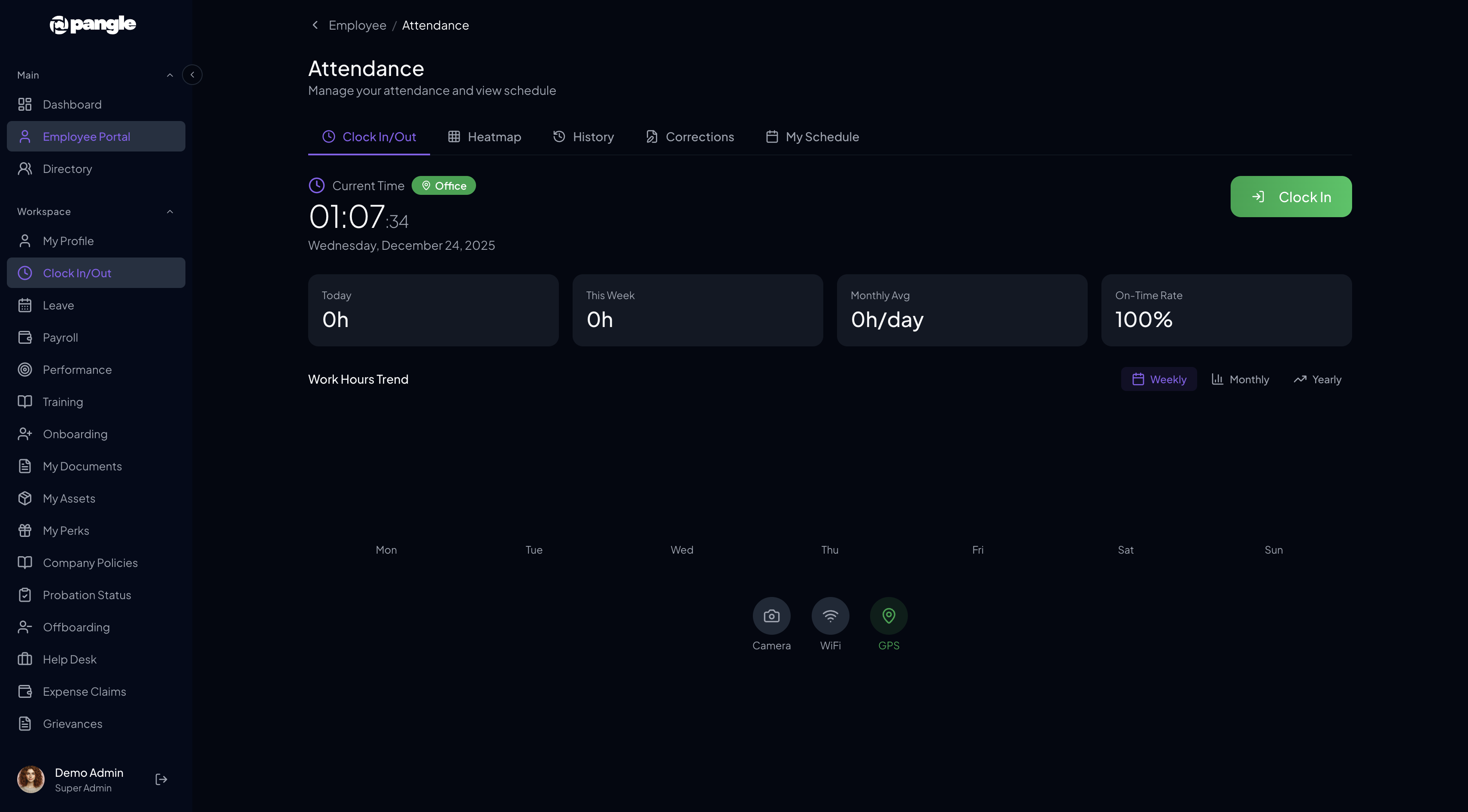Open the Heatmap tab
Image resolution: width=1468 pixels, height=812 pixels.
click(x=484, y=137)
